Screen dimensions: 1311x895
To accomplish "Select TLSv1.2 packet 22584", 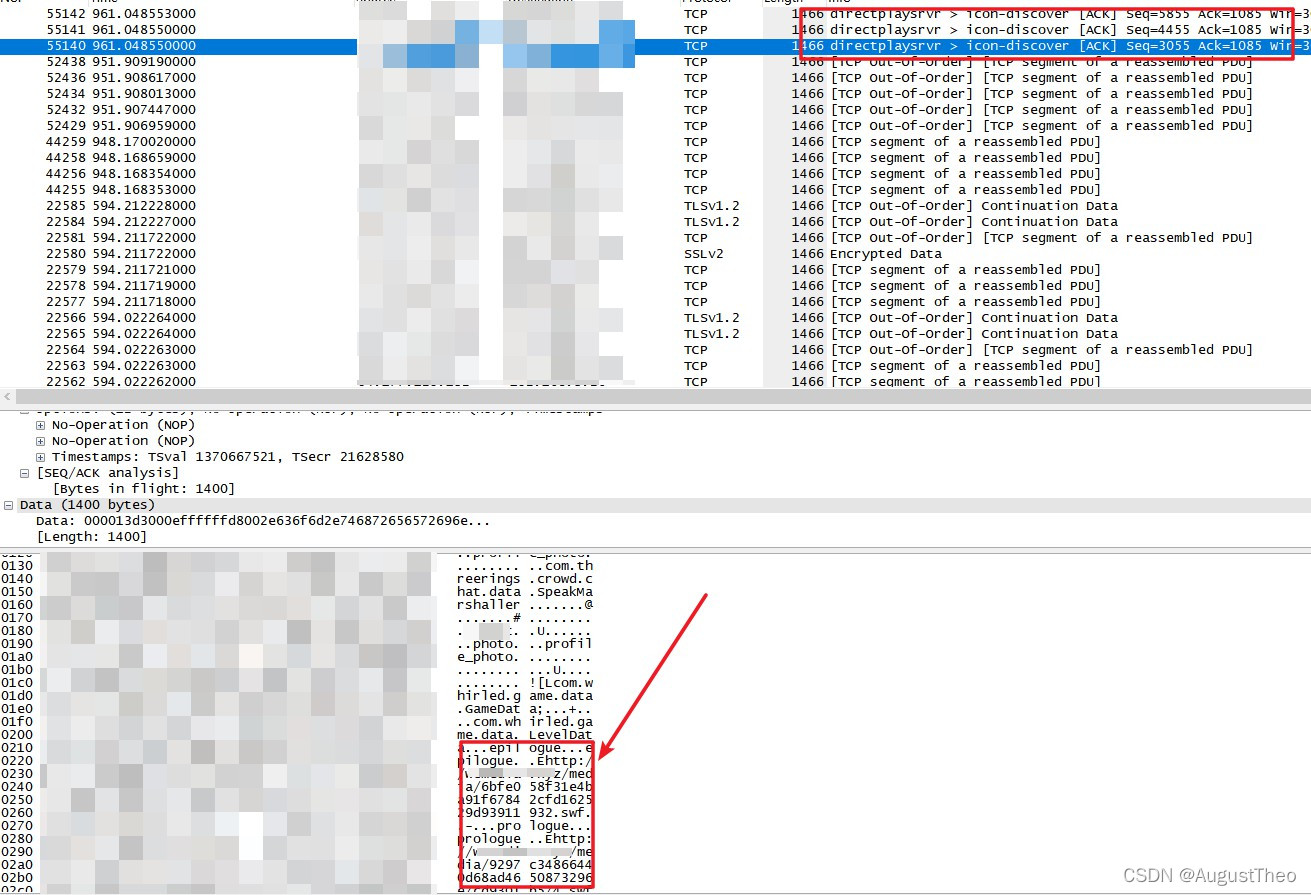I will pos(655,222).
